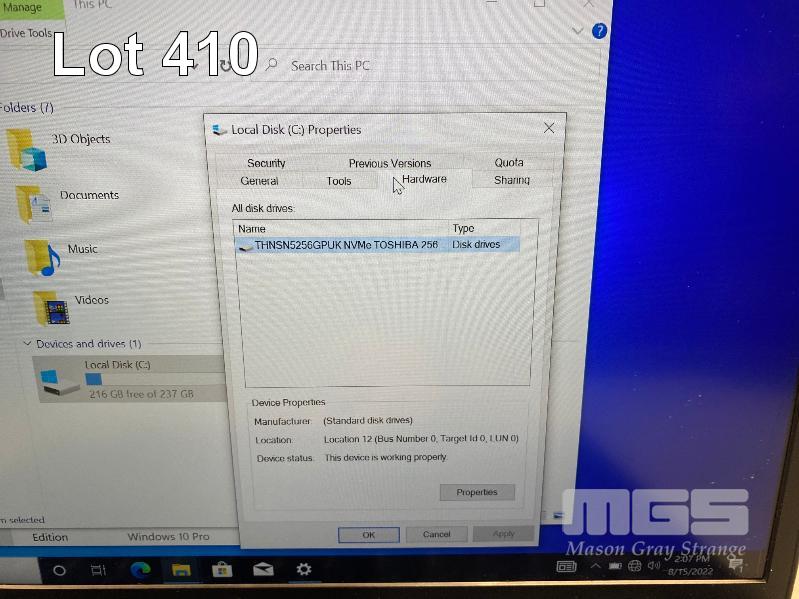799x599 pixels.
Task: Click the Explorer help question mark icon
Action: [599, 31]
